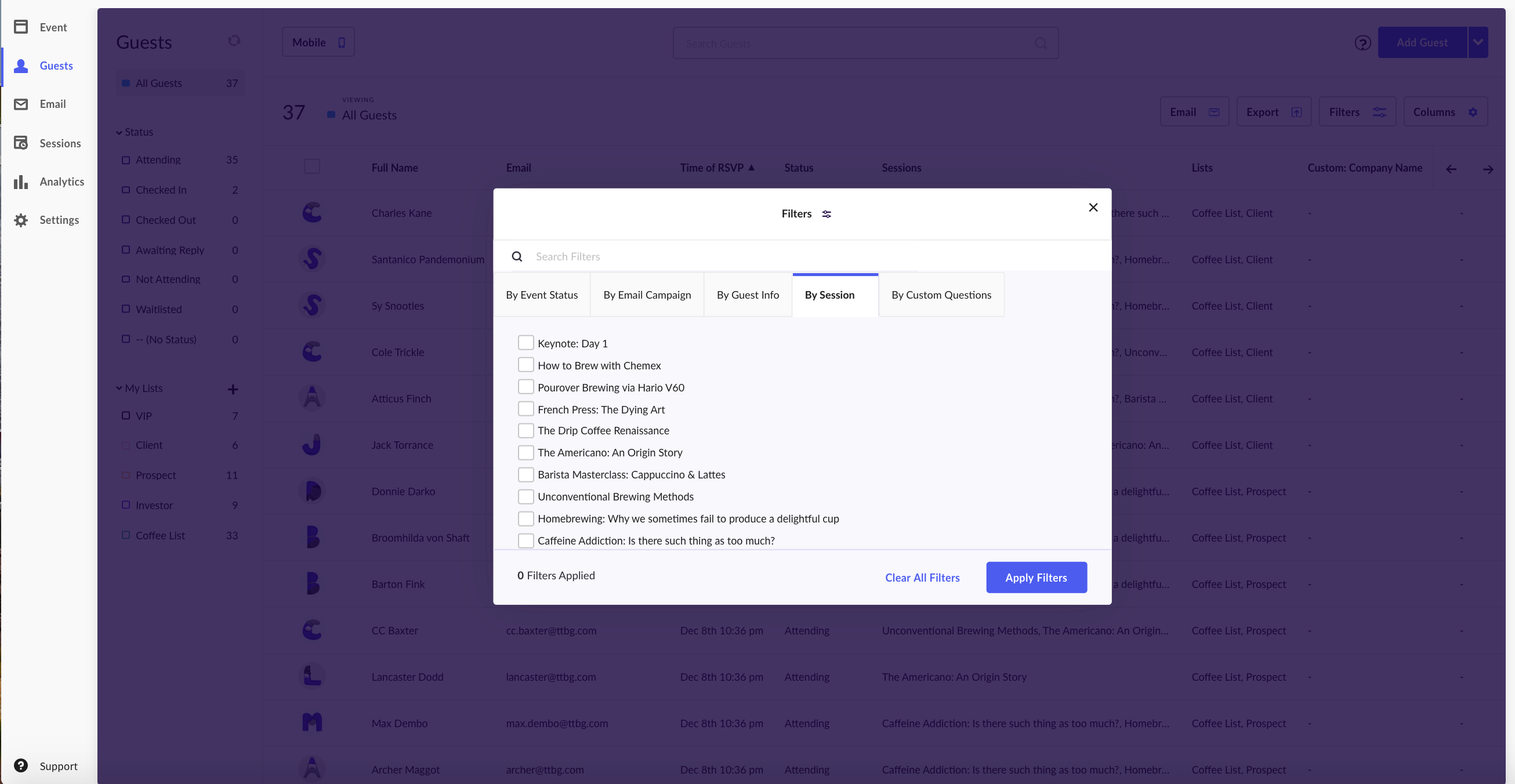Filter by Attending status

click(180, 159)
